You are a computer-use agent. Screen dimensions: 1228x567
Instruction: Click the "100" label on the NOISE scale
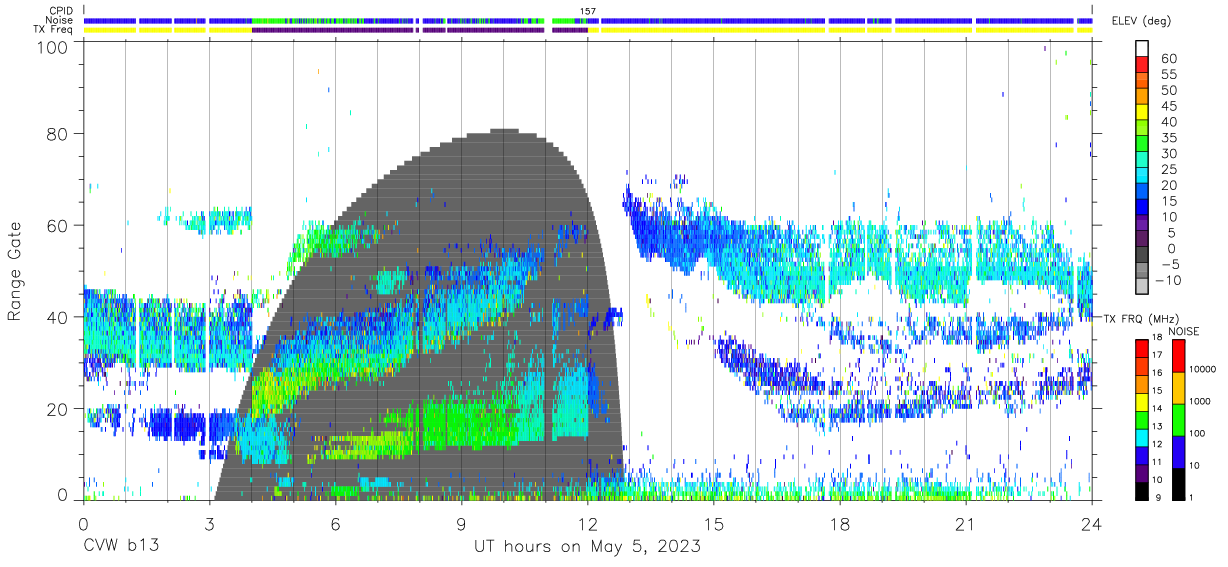click(x=1197, y=433)
